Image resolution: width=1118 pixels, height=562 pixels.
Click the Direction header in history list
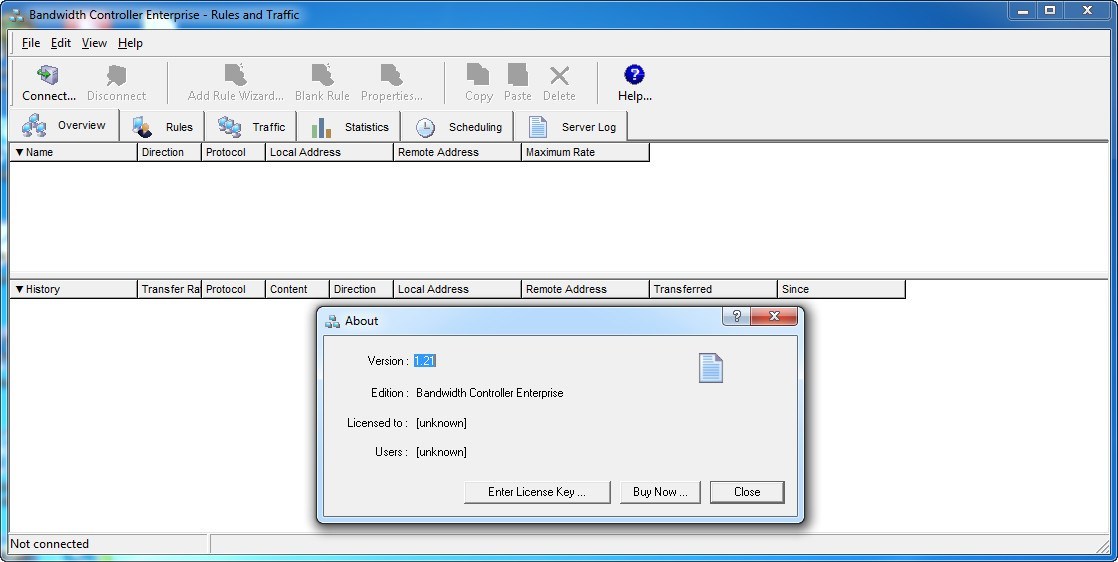point(361,289)
